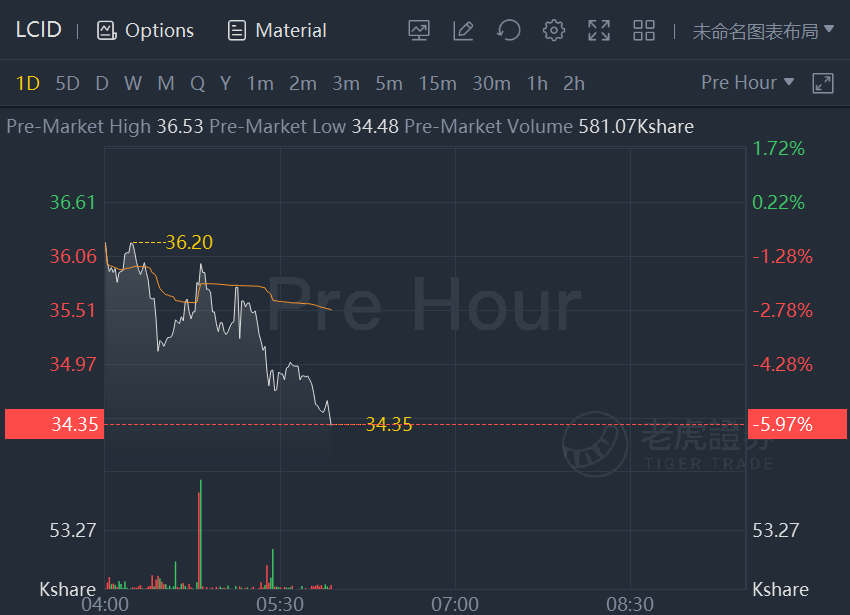Open the chart indicator presentation icon
This screenshot has height=615, width=850.
pos(418,30)
